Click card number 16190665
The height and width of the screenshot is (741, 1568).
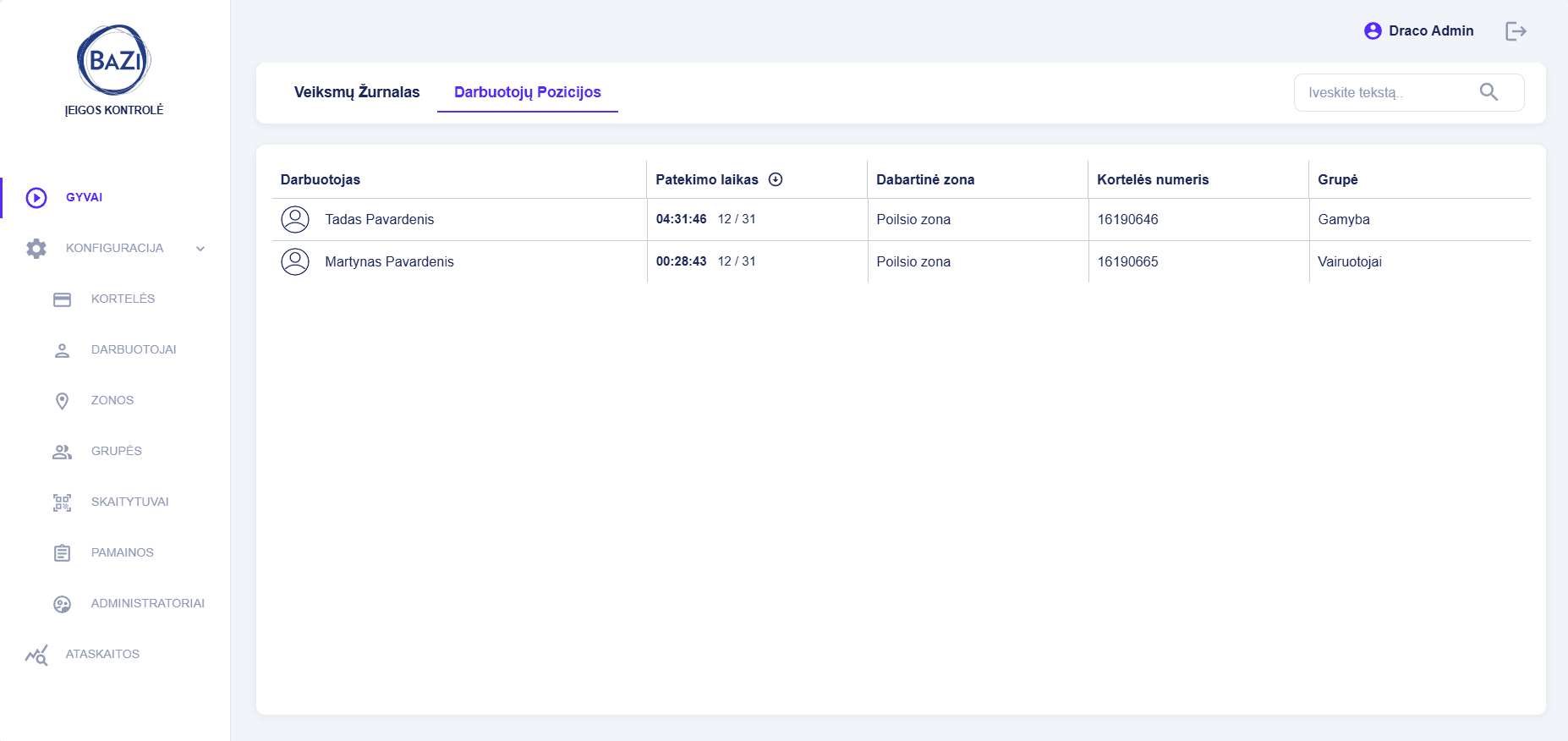click(1128, 261)
